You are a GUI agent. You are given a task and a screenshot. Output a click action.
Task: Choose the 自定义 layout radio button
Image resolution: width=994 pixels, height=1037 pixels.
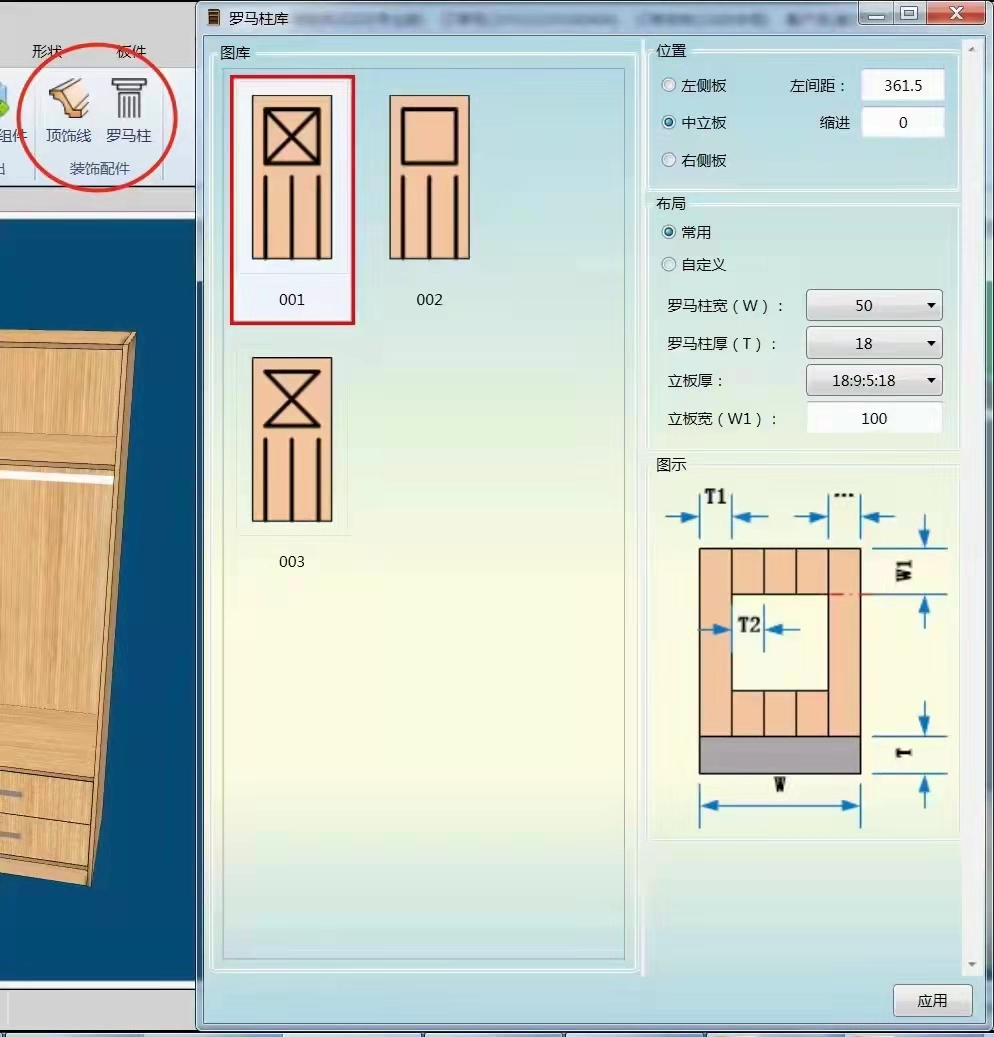(x=669, y=265)
